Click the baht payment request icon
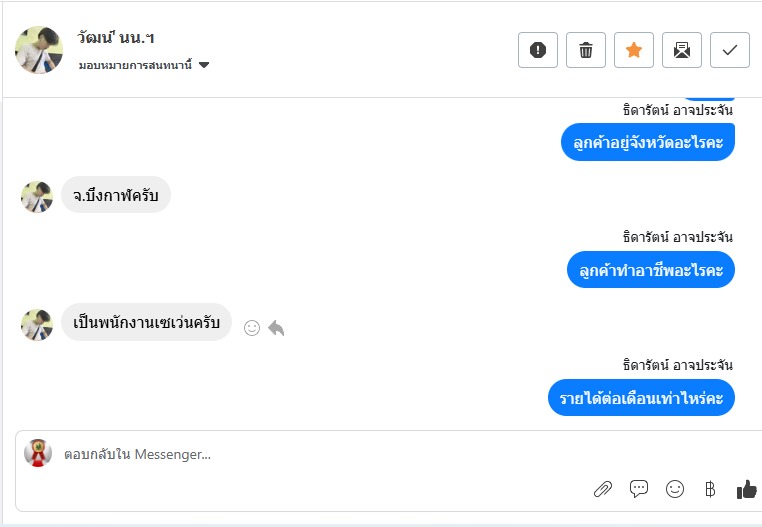762x527 pixels. pyautogui.click(x=711, y=489)
